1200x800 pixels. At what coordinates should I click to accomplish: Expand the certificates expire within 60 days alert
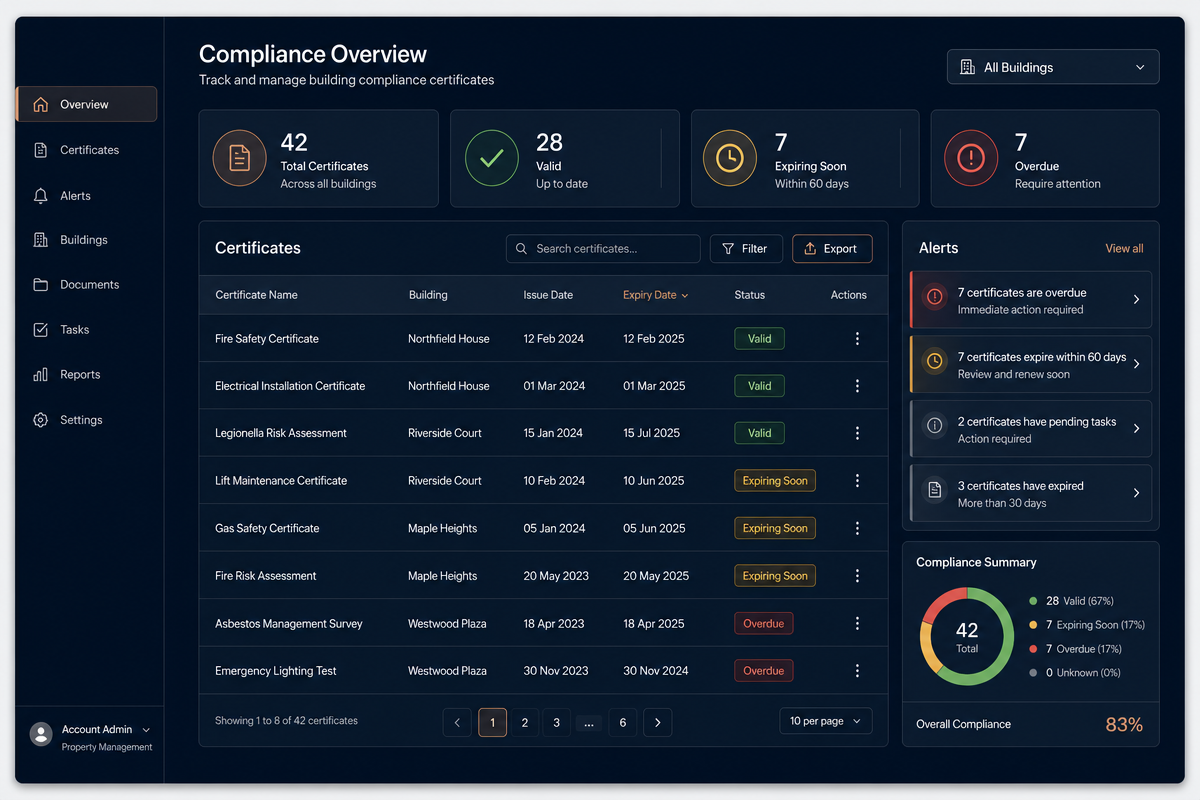click(x=1136, y=364)
